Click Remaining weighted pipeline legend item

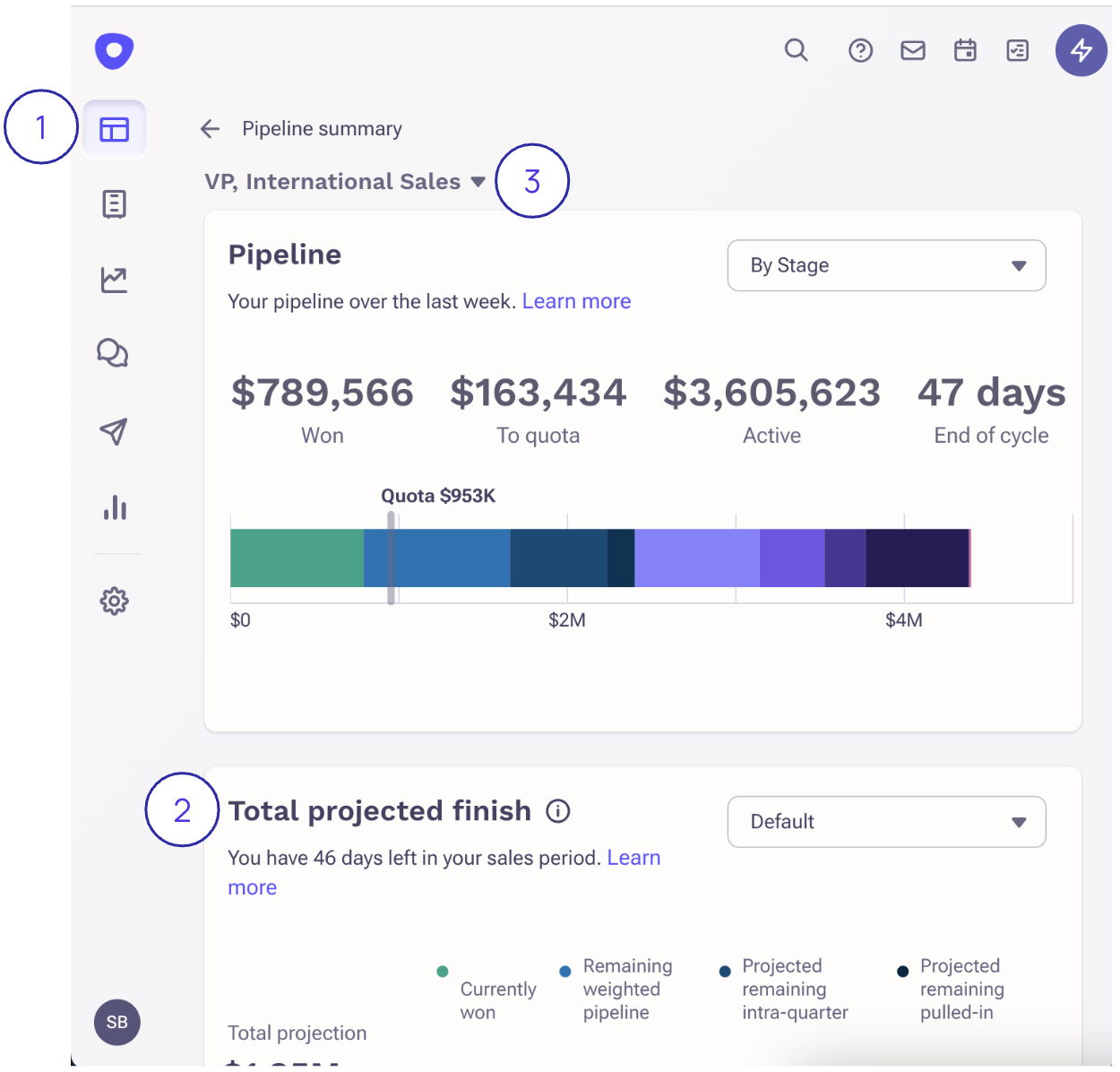618,990
